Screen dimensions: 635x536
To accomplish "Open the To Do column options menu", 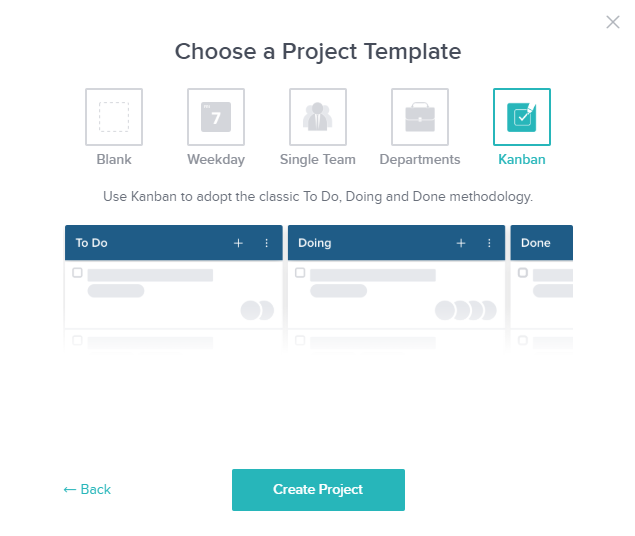I will [267, 243].
